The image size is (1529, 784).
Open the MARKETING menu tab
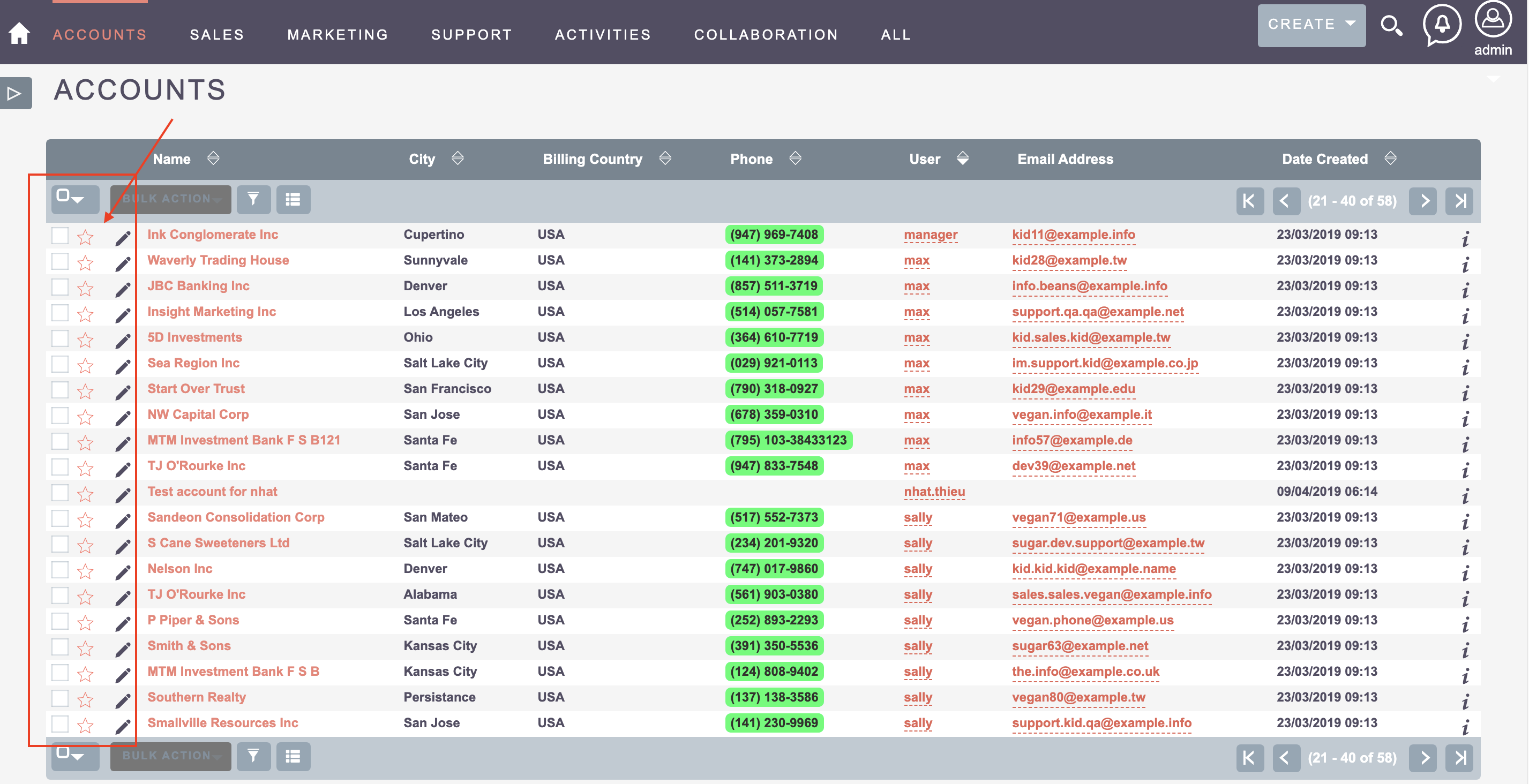[x=339, y=32]
